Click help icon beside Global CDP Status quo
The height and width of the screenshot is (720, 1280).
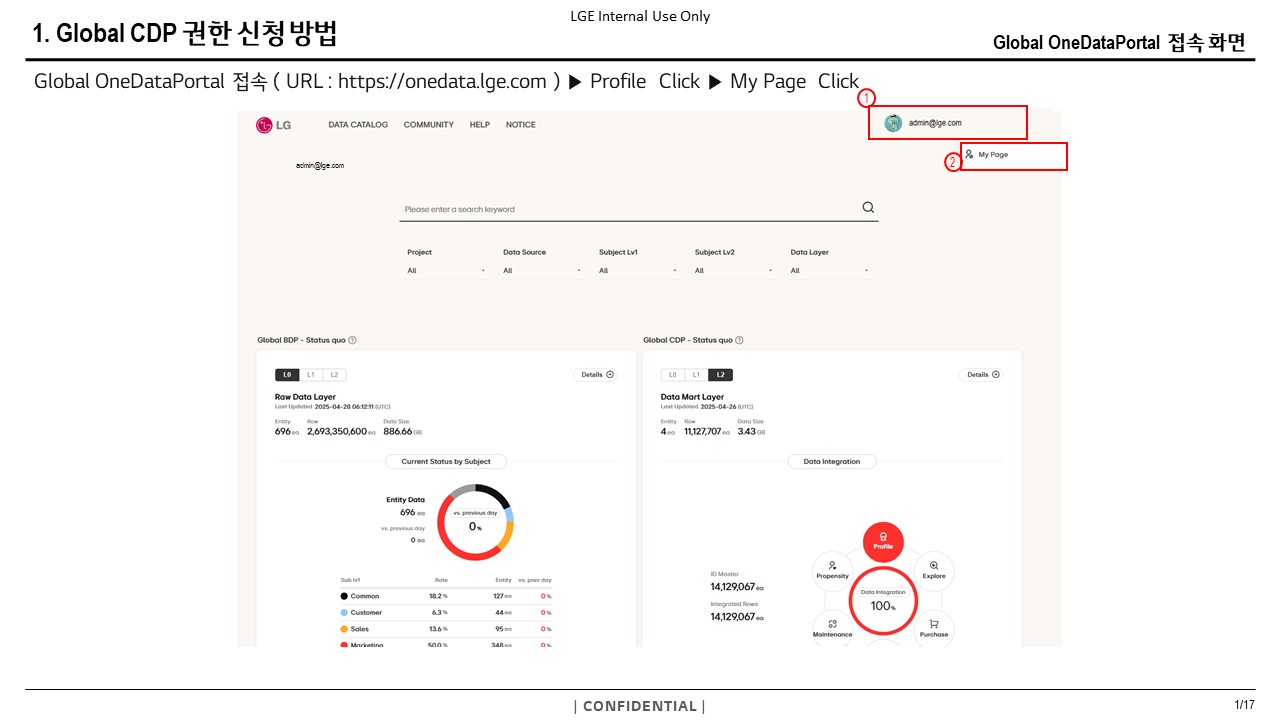click(739, 340)
